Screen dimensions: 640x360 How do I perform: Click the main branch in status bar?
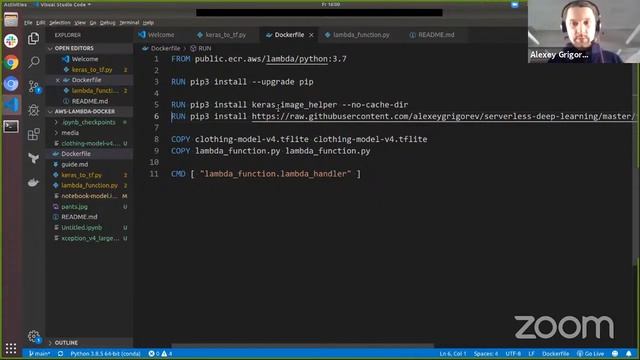tap(39, 353)
